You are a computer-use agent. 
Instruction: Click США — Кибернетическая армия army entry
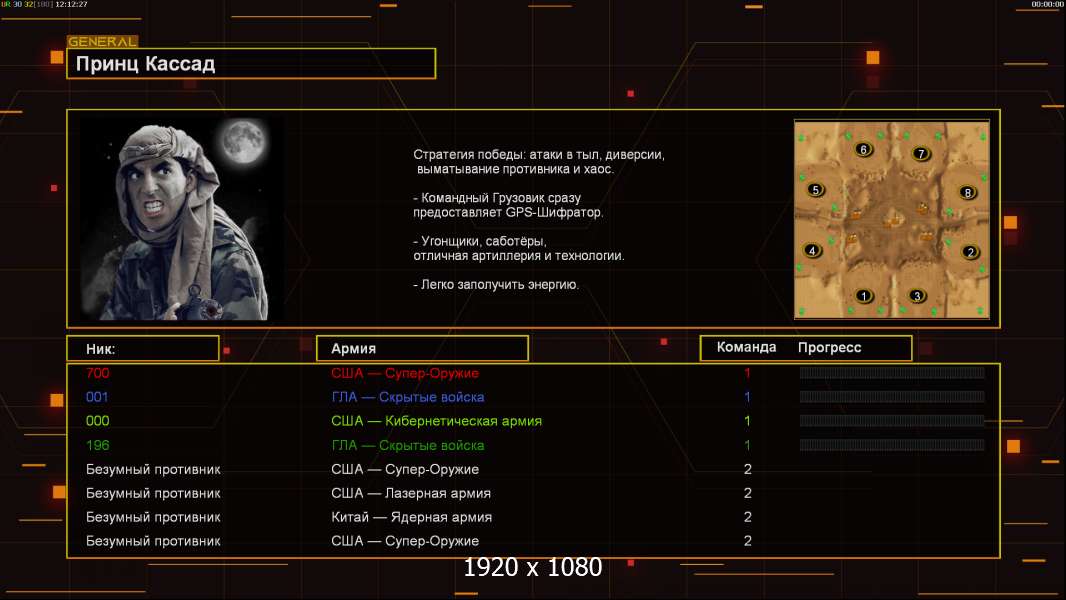point(436,421)
